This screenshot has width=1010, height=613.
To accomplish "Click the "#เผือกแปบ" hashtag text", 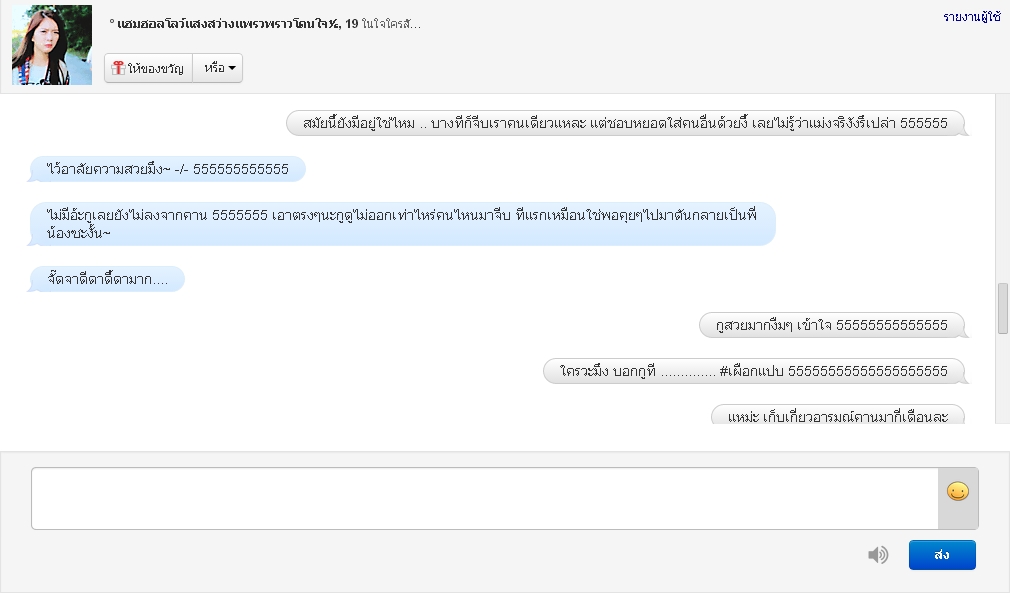I will coord(752,371).
